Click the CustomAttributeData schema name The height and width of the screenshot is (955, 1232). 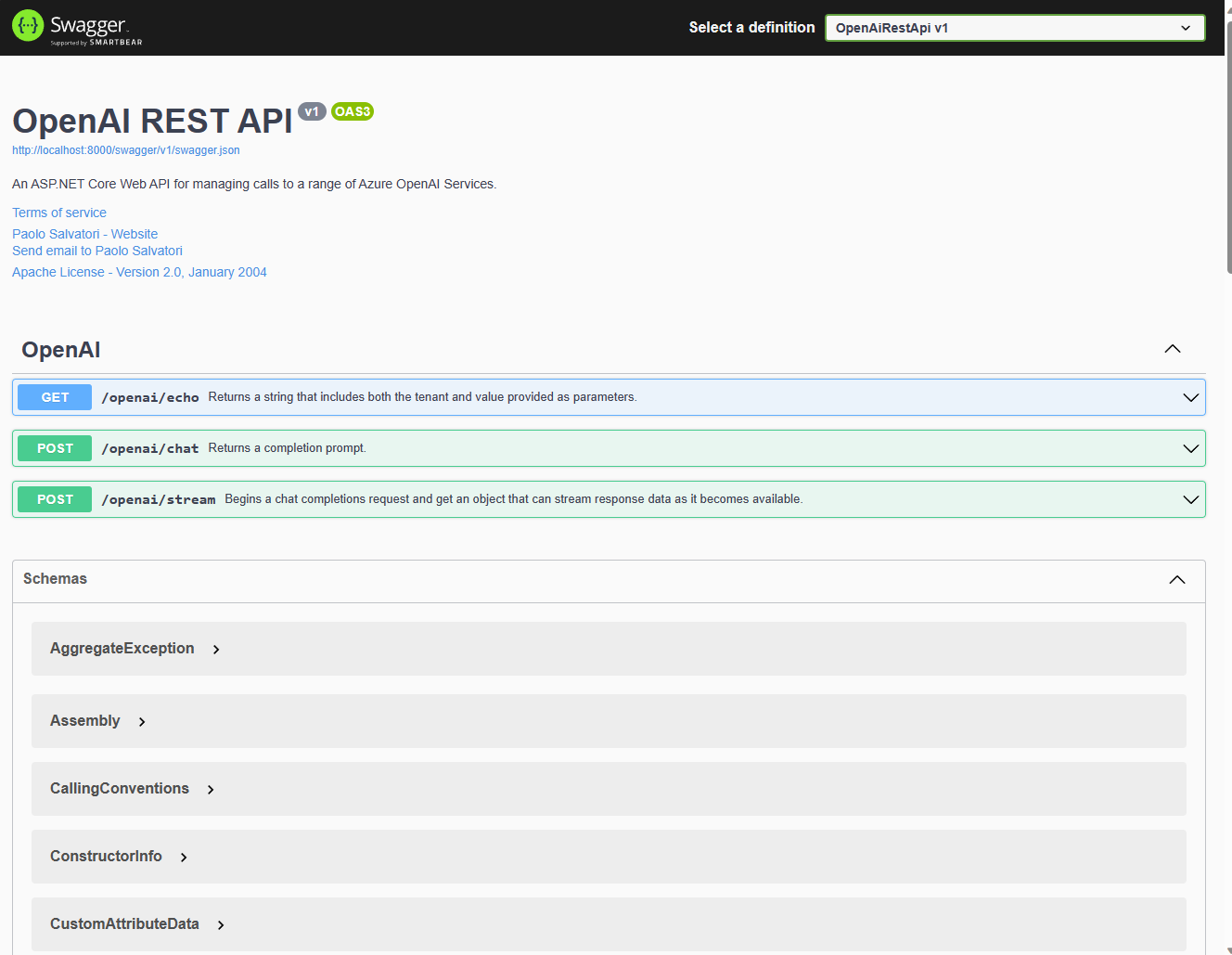124,923
